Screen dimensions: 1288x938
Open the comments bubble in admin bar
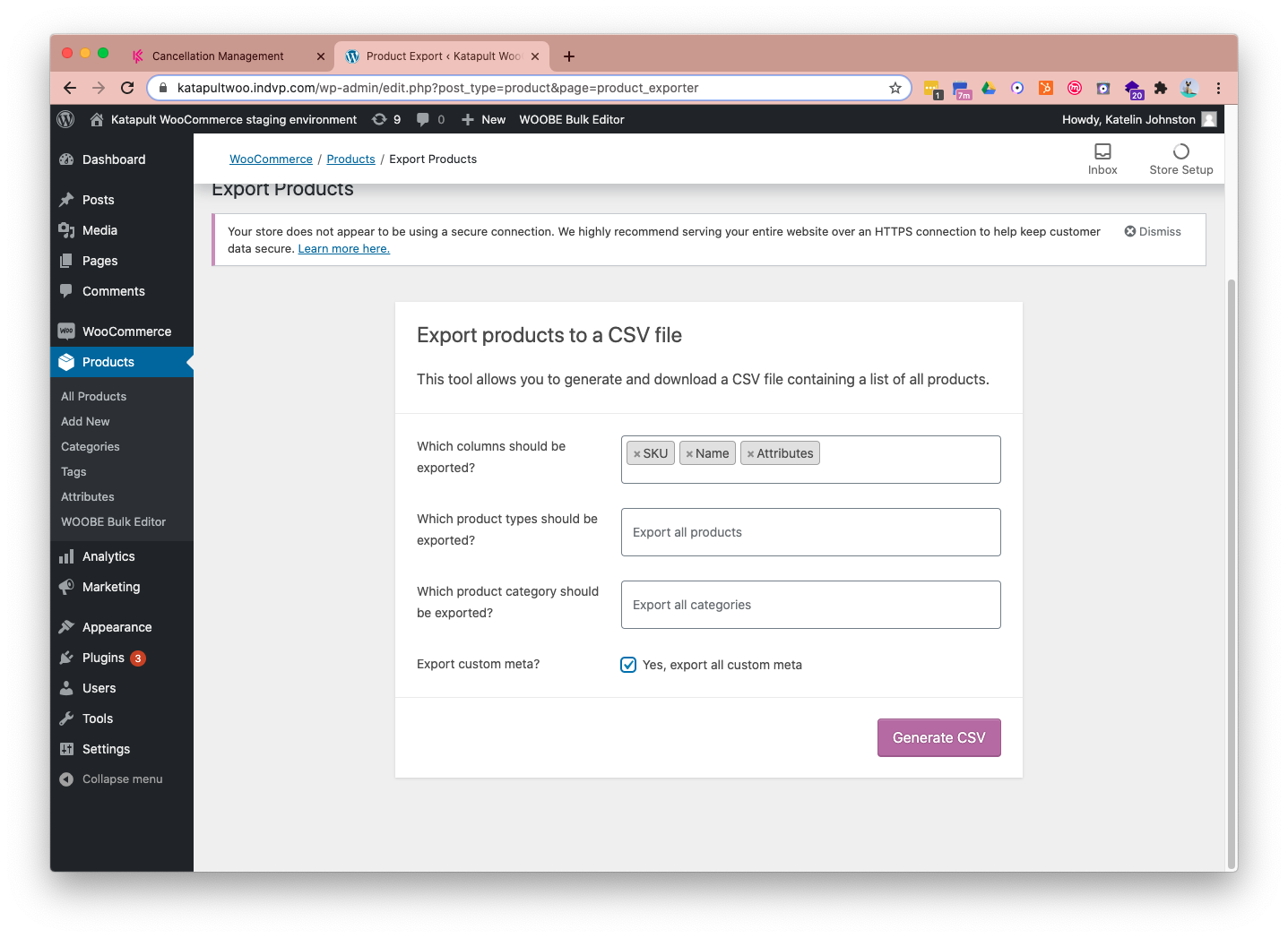(423, 119)
